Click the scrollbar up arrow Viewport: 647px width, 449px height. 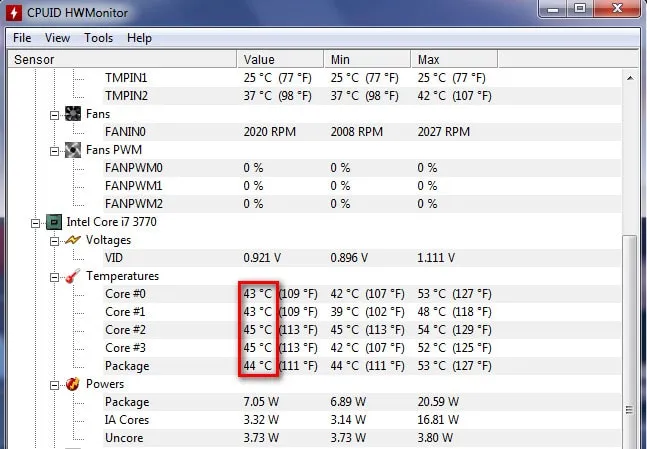(630, 78)
